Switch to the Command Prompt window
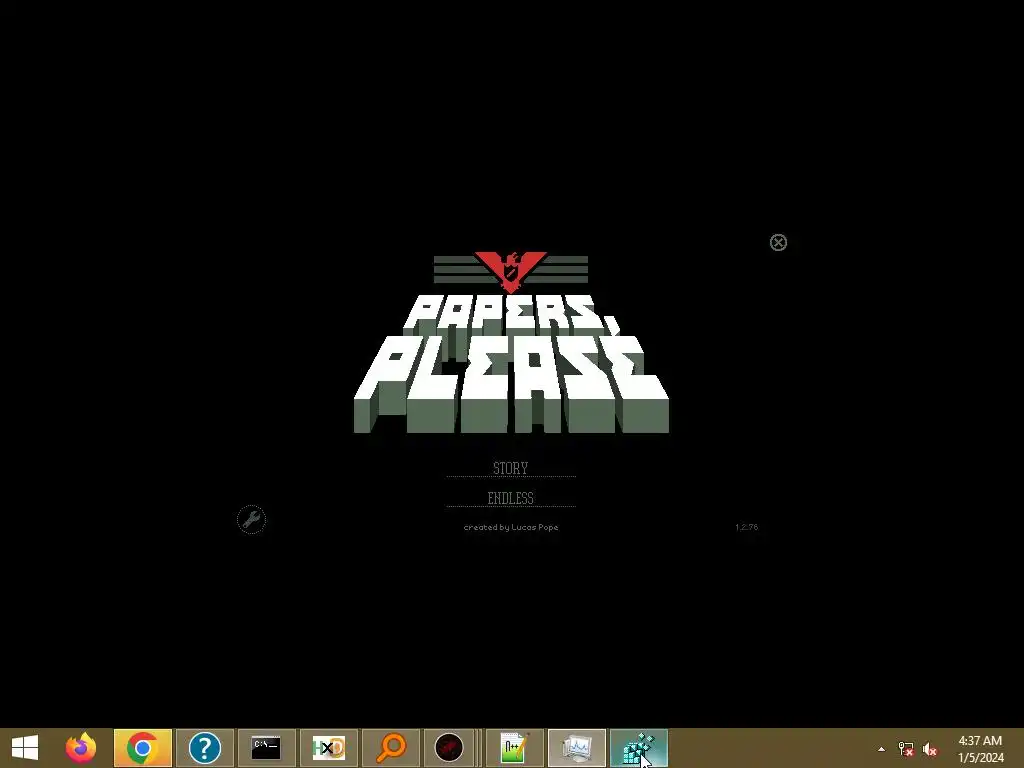 click(266, 748)
